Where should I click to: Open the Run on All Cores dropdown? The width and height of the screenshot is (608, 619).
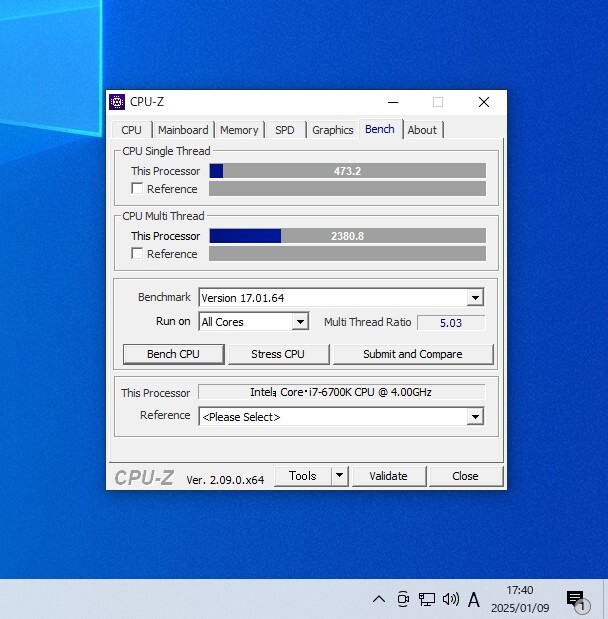(300, 322)
